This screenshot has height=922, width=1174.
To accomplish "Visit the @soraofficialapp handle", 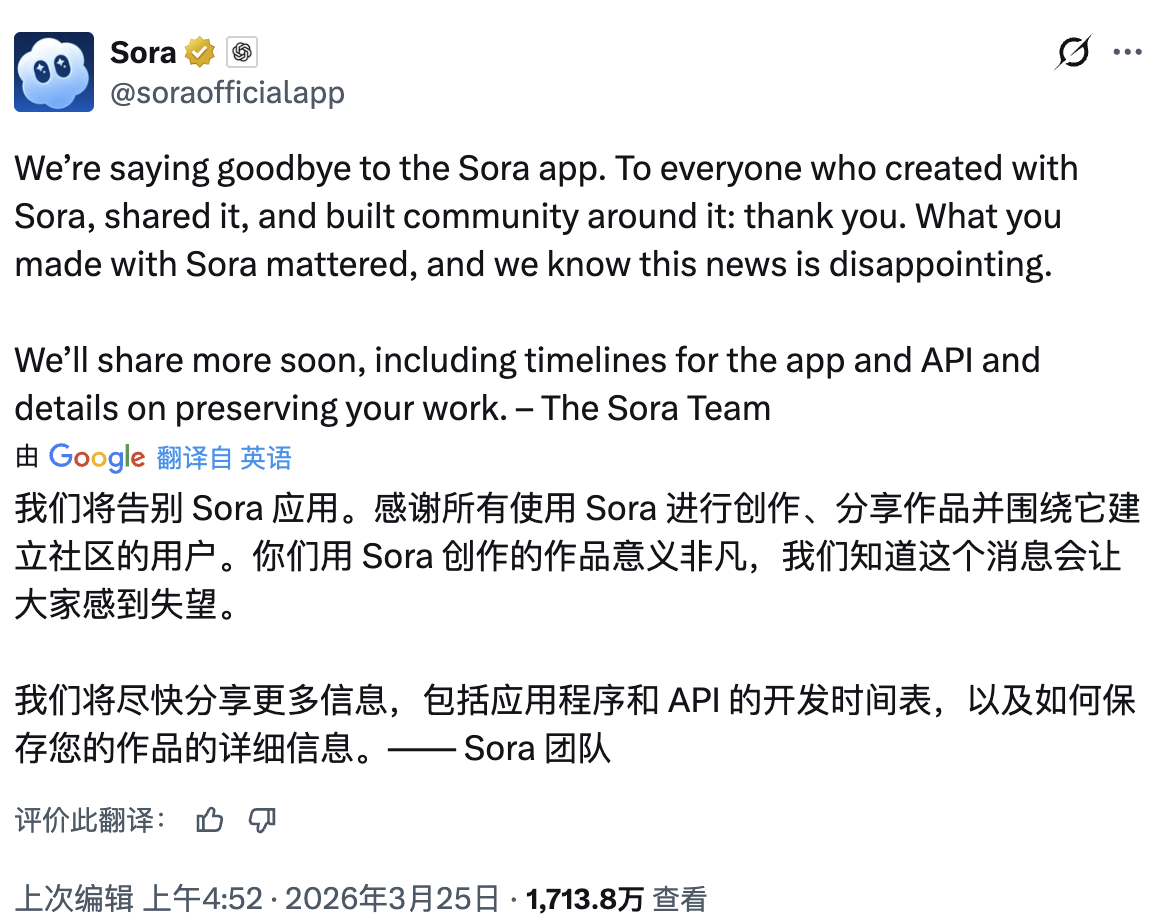I will pos(227,93).
